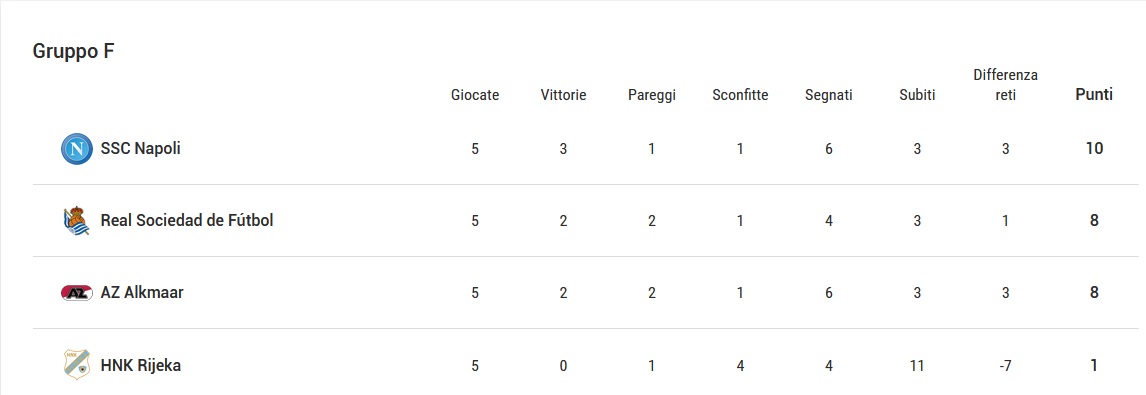Click the Differenza reti column header

click(1006, 85)
